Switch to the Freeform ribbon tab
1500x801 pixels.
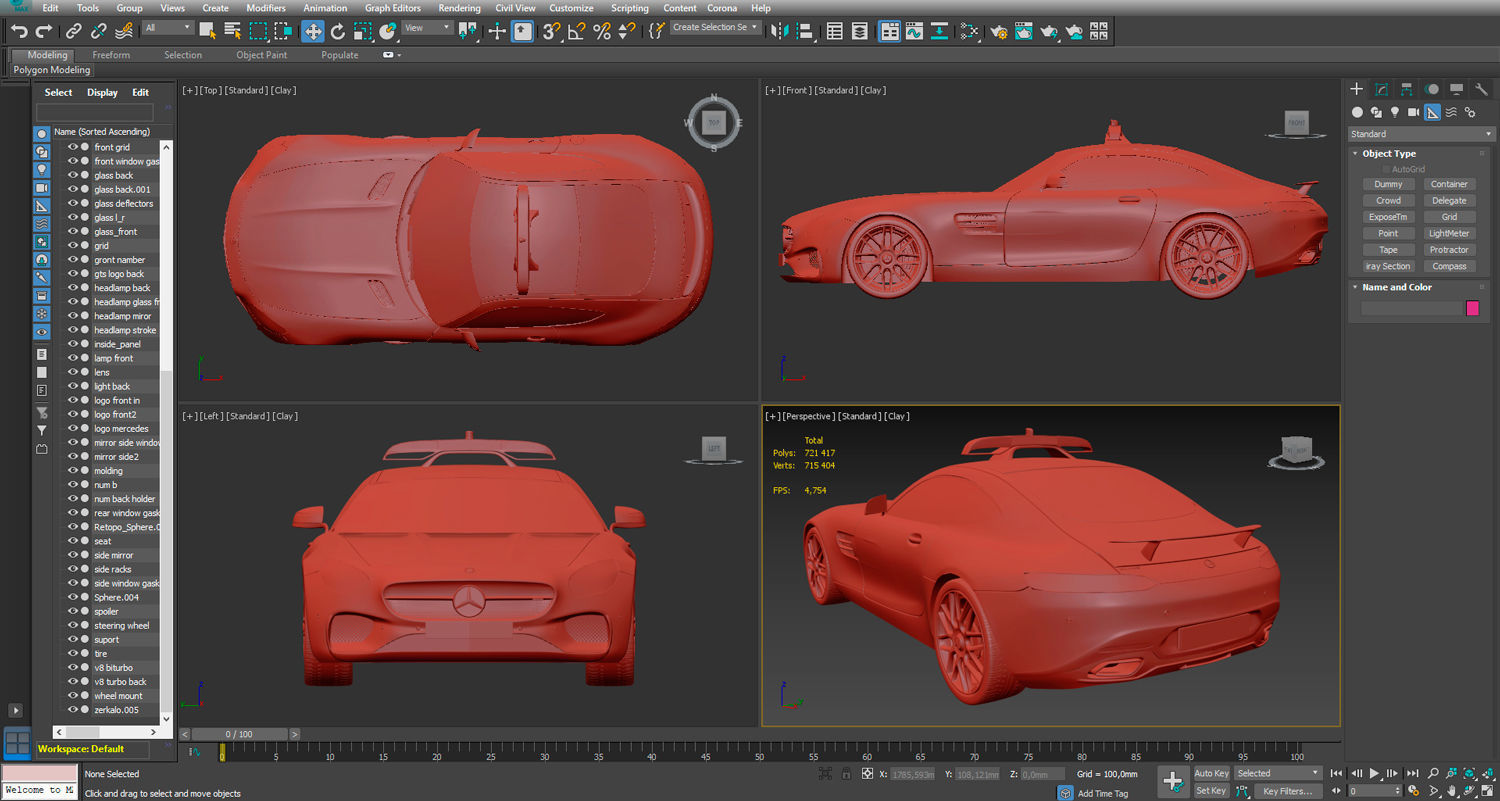tap(111, 55)
